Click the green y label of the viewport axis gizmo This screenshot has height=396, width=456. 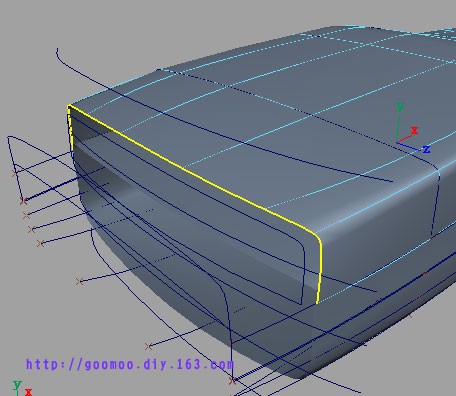tap(400, 107)
